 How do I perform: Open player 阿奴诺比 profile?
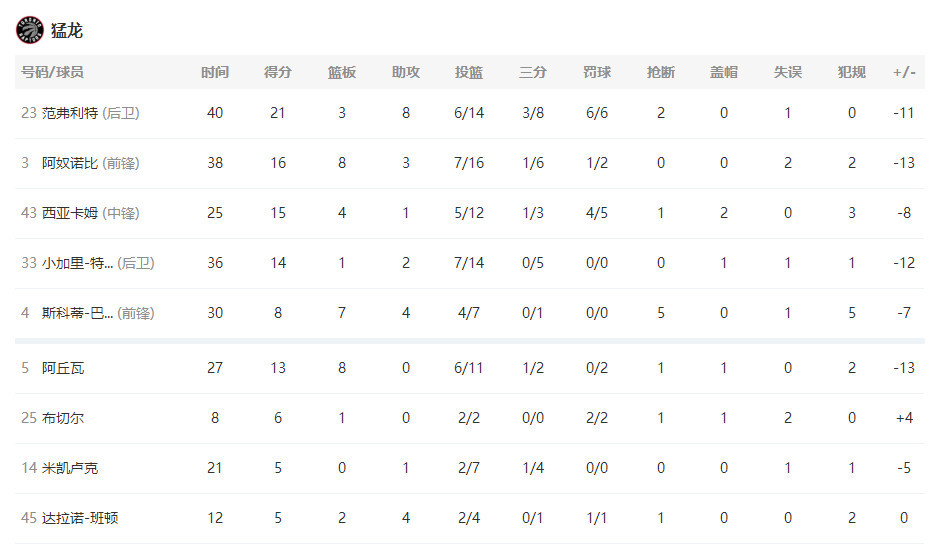coord(70,163)
